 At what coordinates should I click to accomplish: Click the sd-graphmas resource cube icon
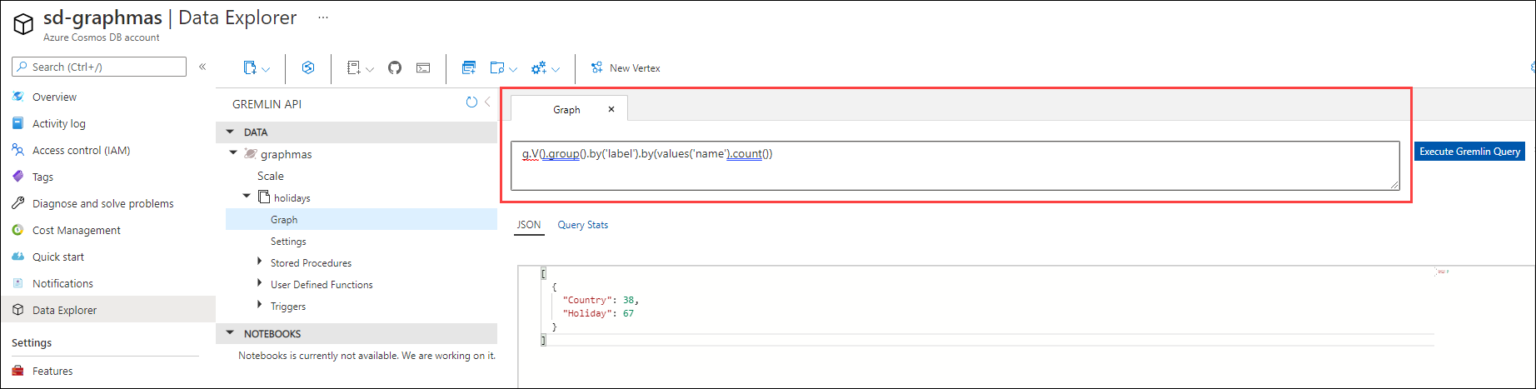(24, 25)
